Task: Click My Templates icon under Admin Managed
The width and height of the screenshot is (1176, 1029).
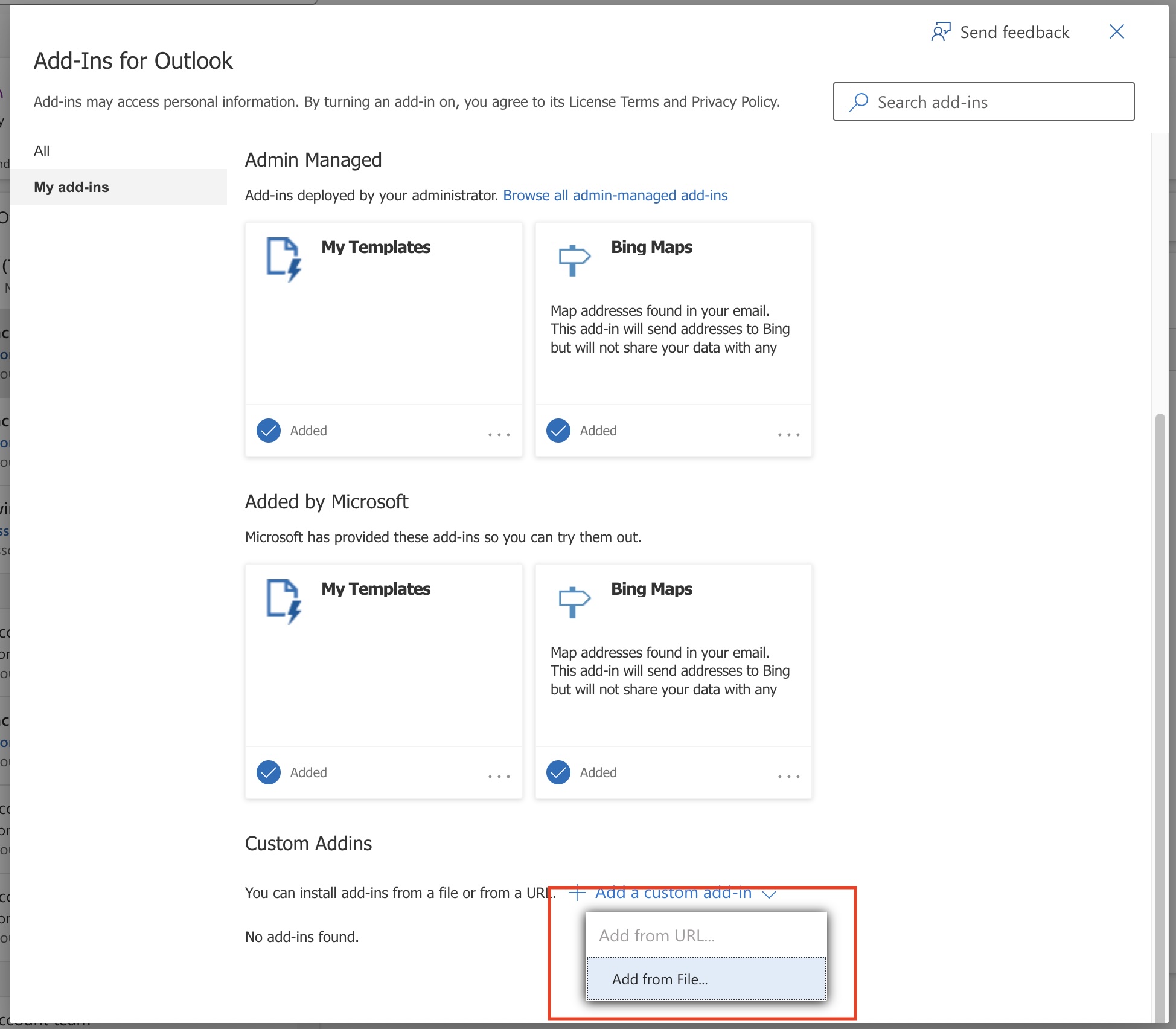Action: (x=284, y=259)
